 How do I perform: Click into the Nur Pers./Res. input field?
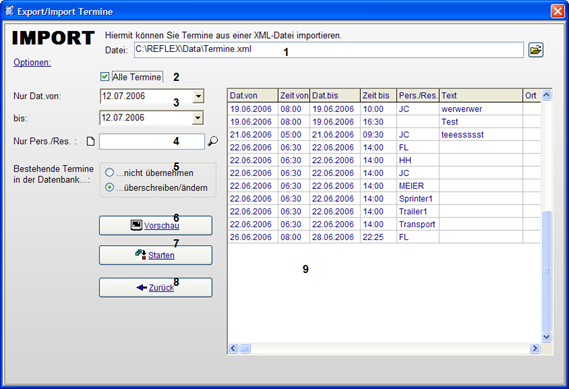point(152,141)
